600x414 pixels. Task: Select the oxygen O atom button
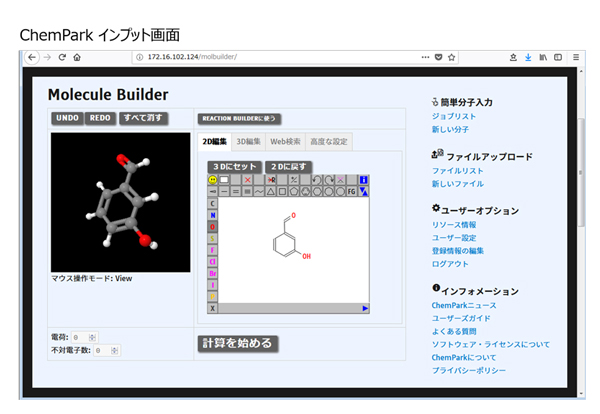coord(212,227)
